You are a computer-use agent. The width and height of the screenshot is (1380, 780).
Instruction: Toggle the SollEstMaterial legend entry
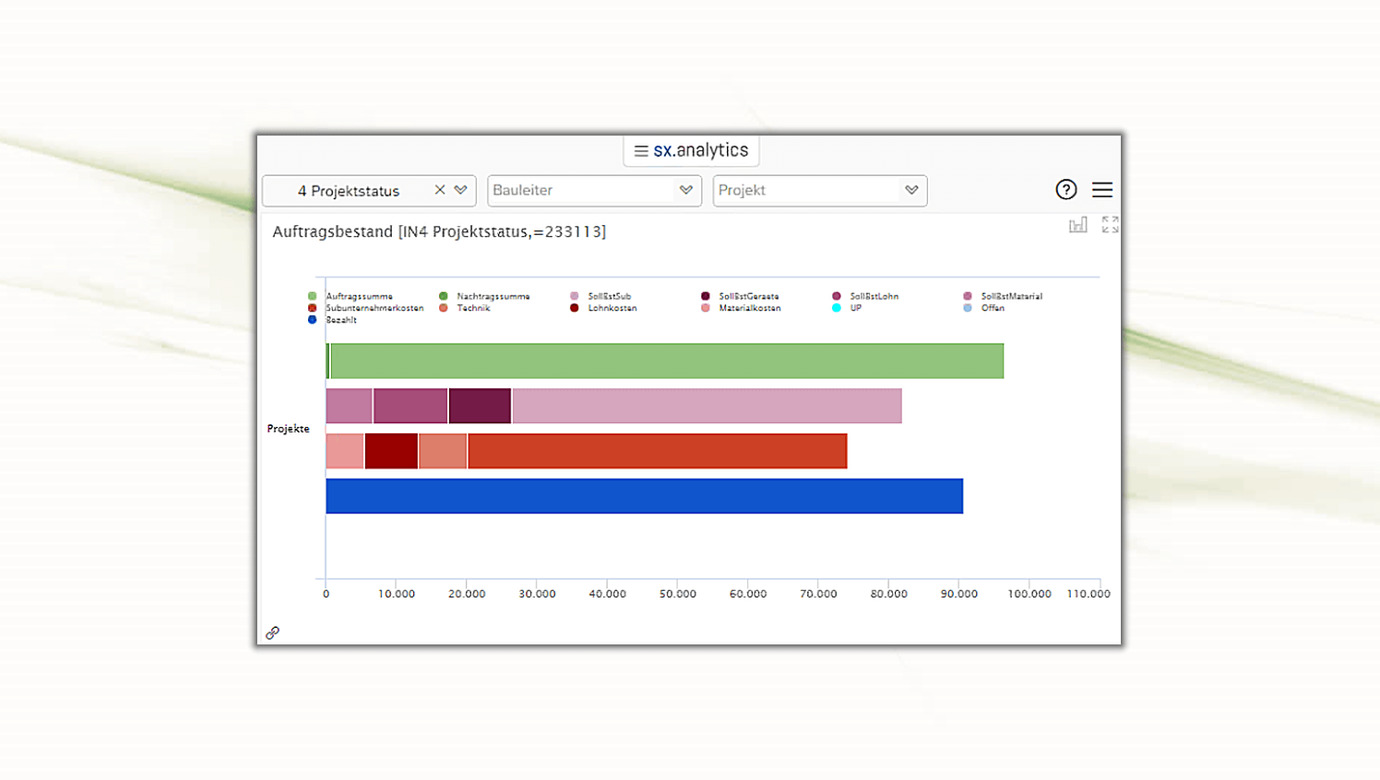pos(1010,296)
